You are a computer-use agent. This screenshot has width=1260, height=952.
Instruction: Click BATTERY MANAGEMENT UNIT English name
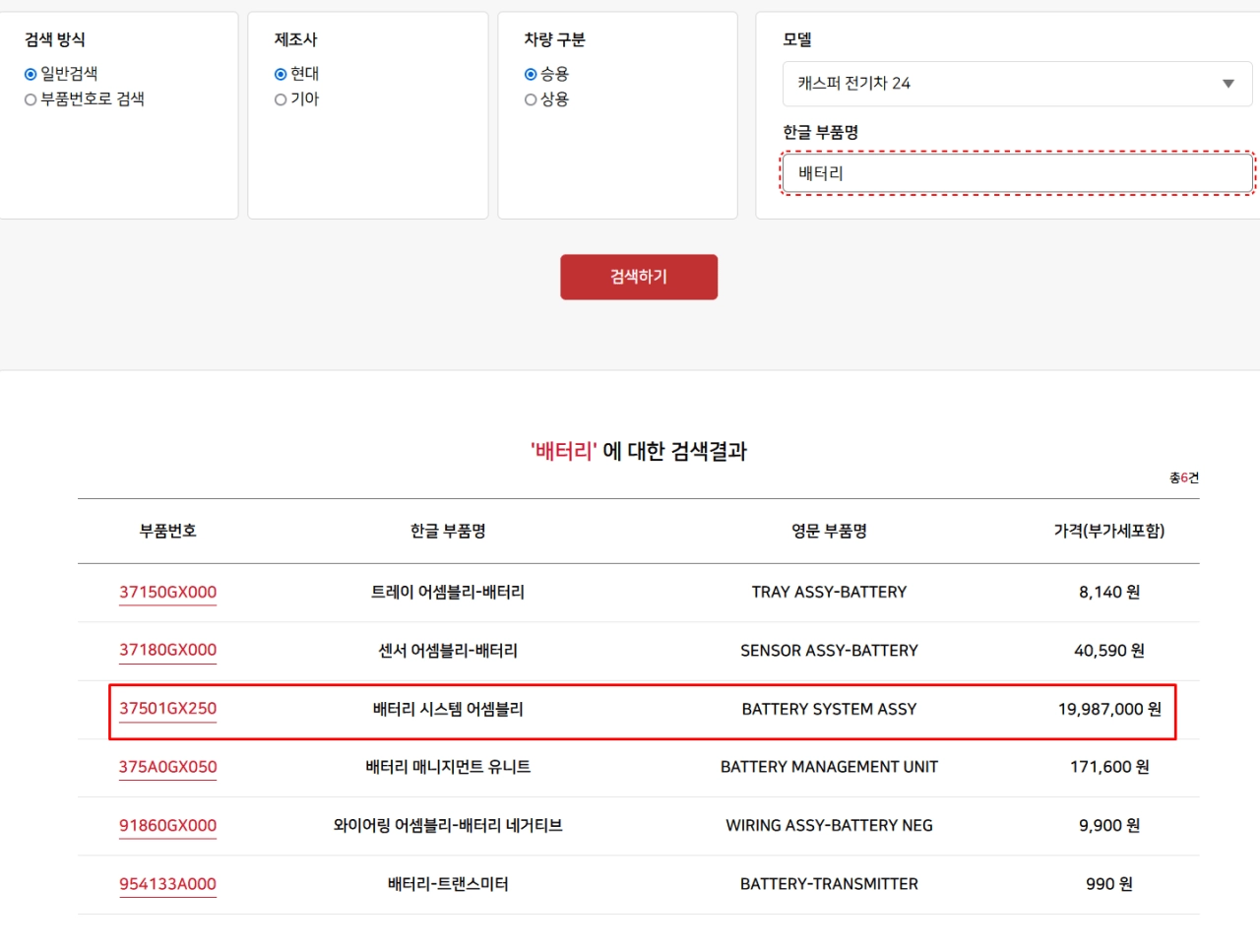pyautogui.click(x=829, y=767)
